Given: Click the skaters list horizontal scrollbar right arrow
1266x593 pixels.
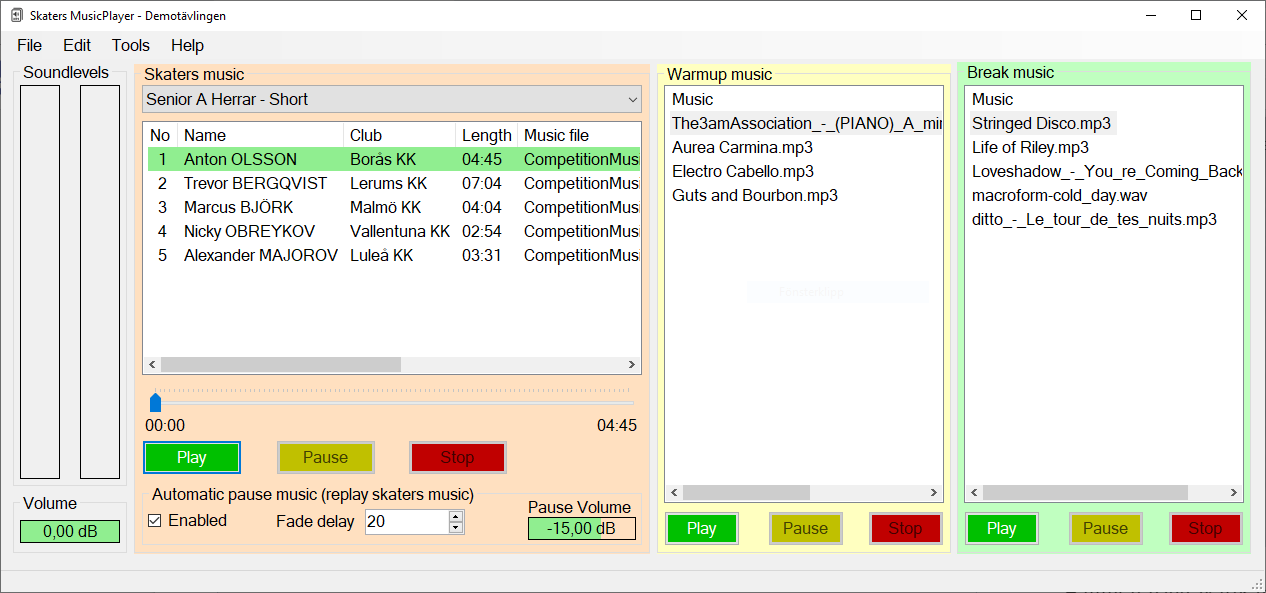Looking at the screenshot, I should point(632,365).
